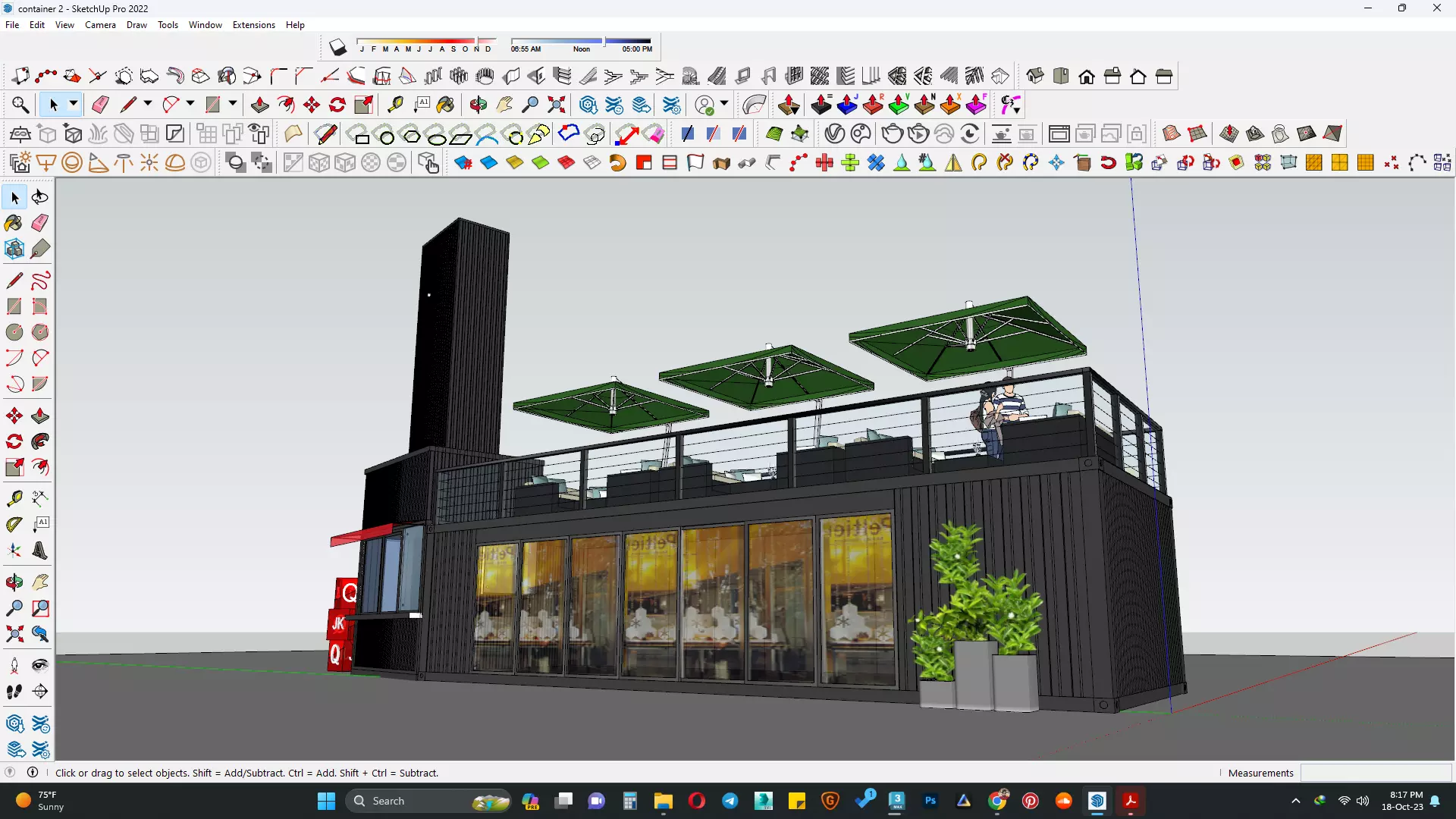This screenshot has width=1456, height=819.
Task: Click the instructor info icon in status bar
Action: point(33,772)
